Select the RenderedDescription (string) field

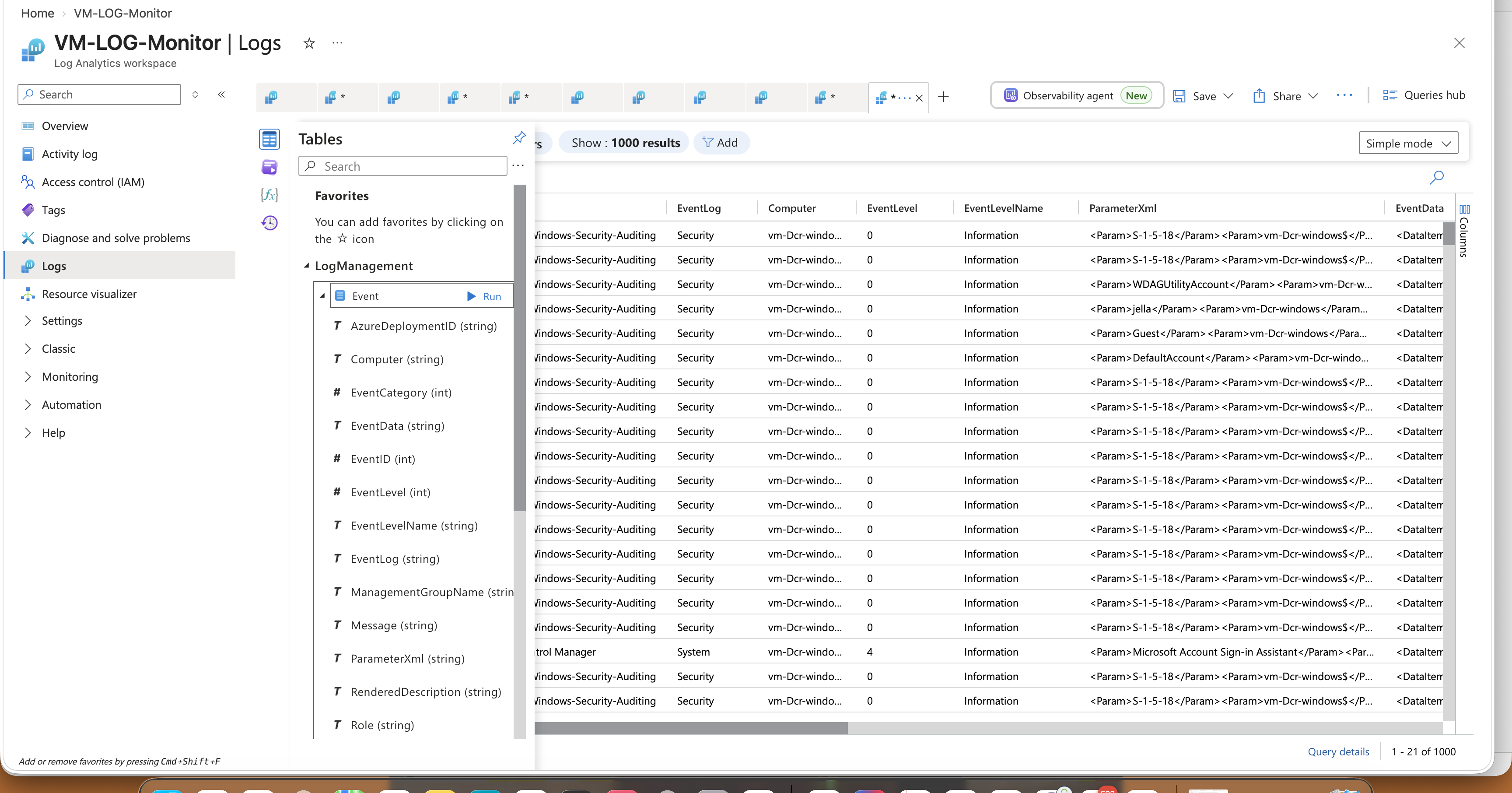[426, 692]
